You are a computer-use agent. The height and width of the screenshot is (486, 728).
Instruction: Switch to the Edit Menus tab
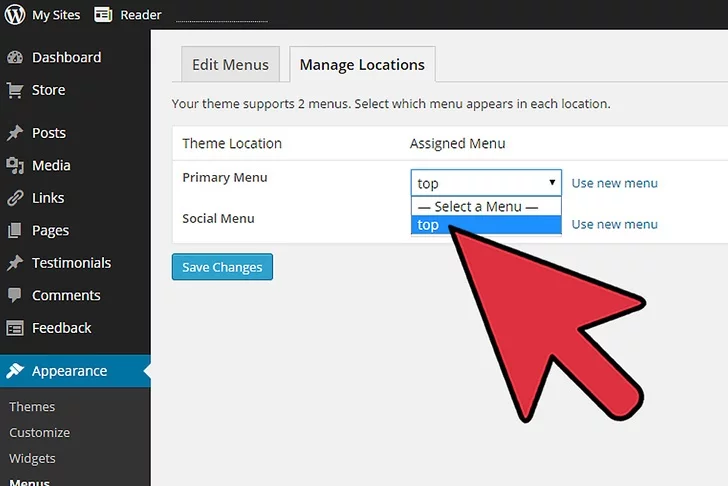(231, 65)
